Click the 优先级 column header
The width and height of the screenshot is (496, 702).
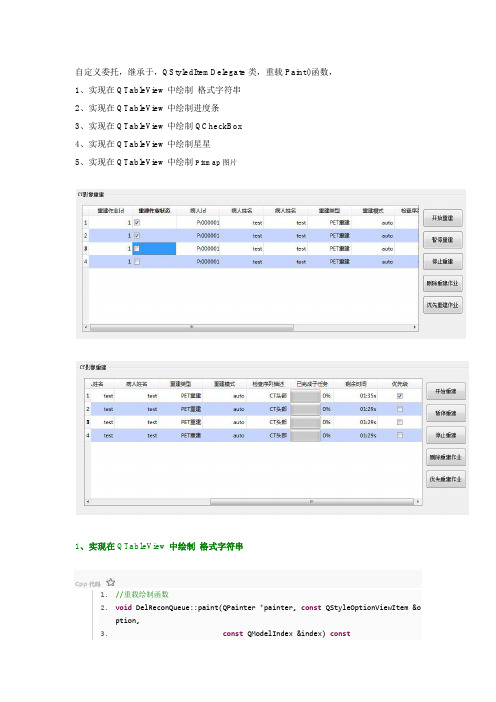coord(400,384)
